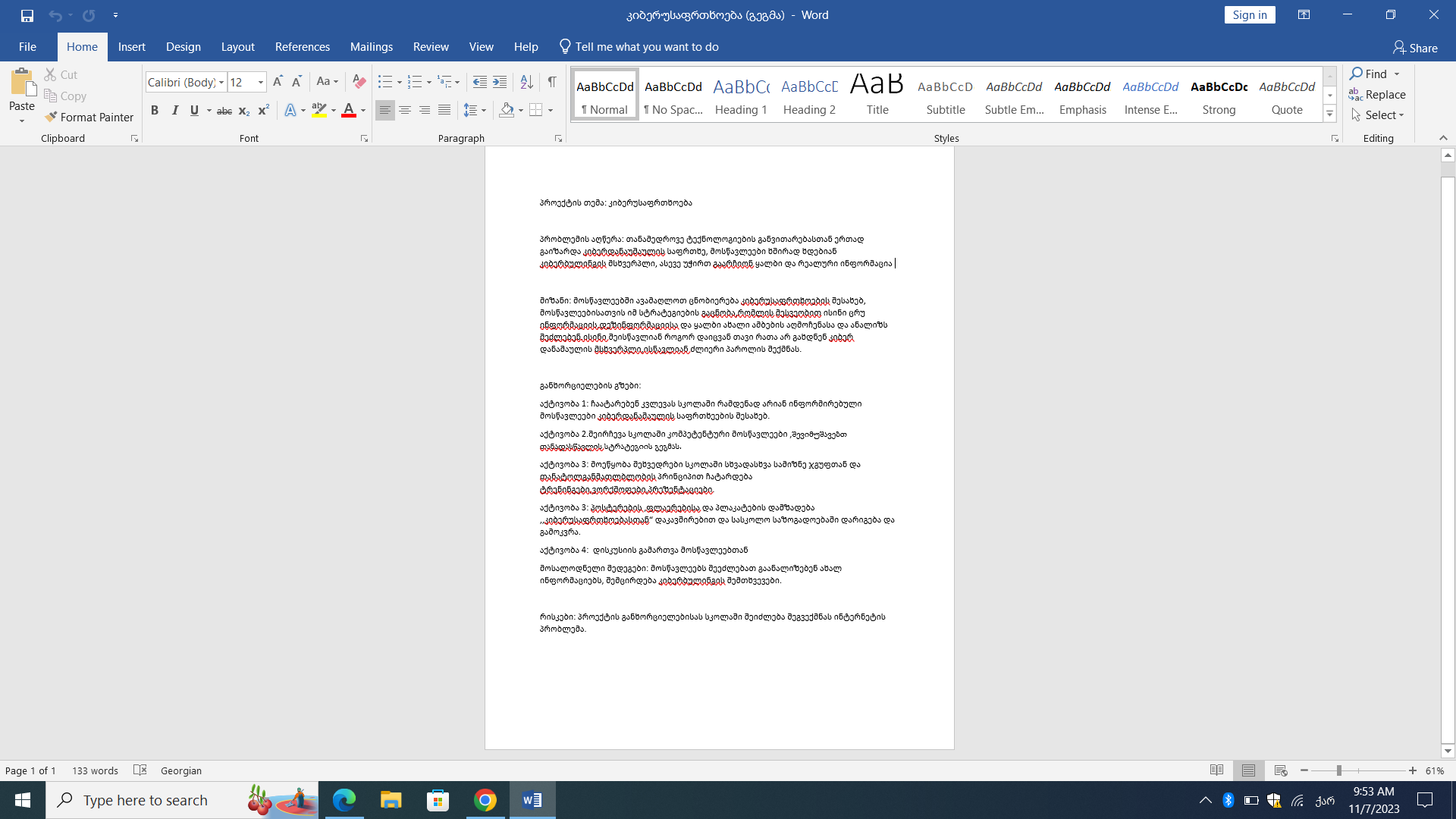Apply strikethrough to text
The image size is (1456, 819).
pos(224,111)
